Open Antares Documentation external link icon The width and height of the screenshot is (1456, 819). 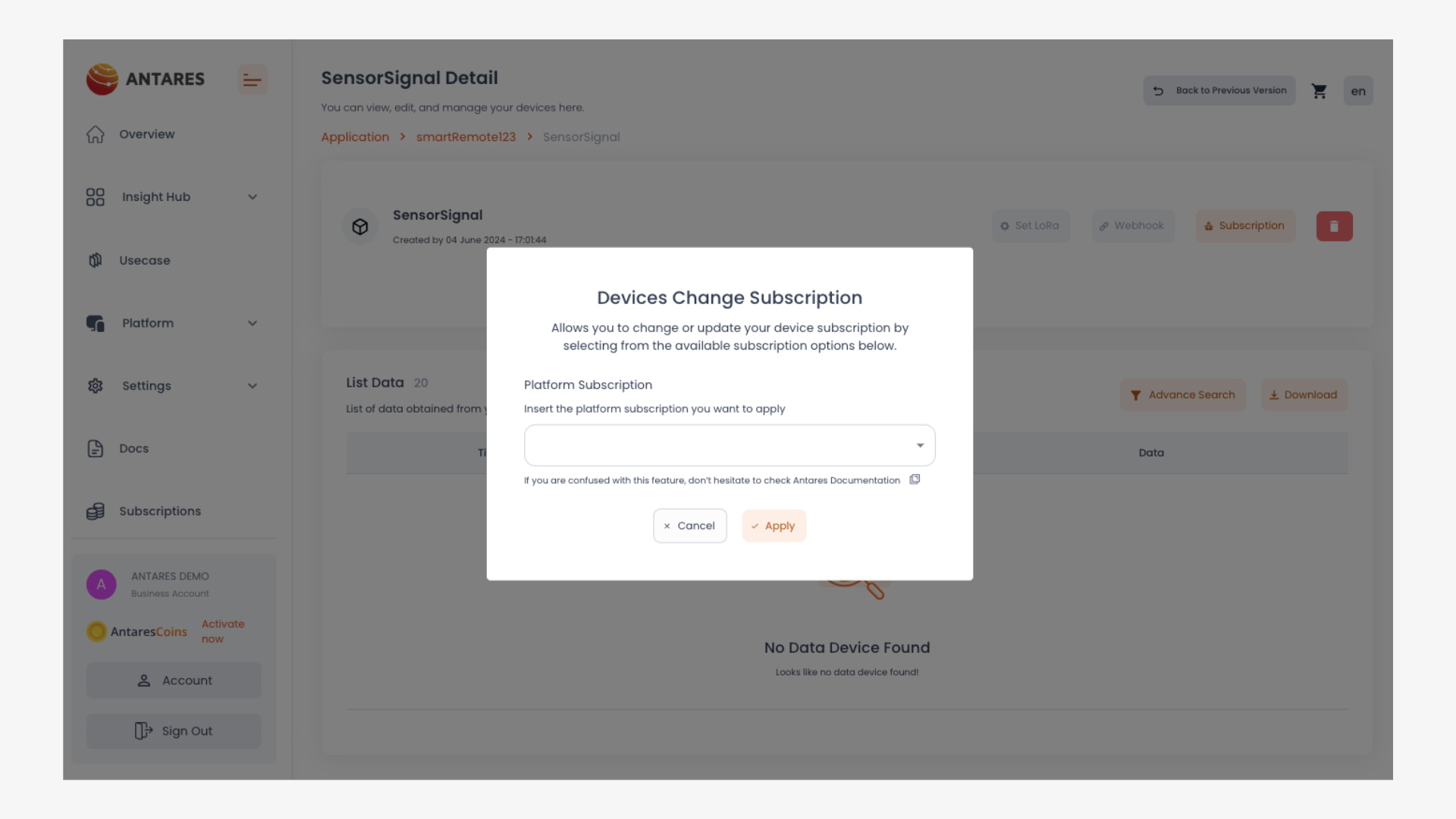[x=915, y=479]
